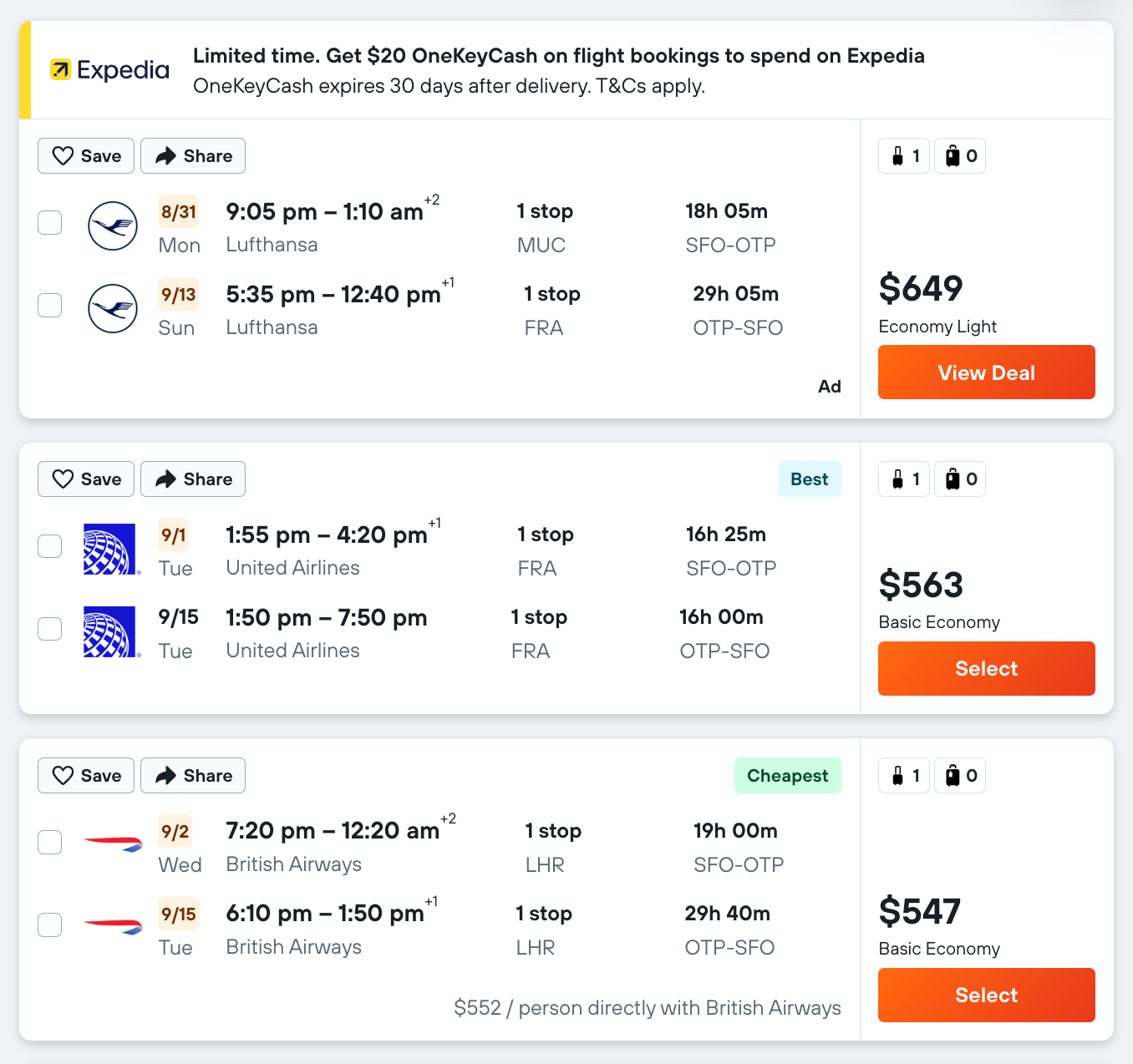Click the Best badge on the United flight
The image size is (1133, 1064).
pos(809,479)
